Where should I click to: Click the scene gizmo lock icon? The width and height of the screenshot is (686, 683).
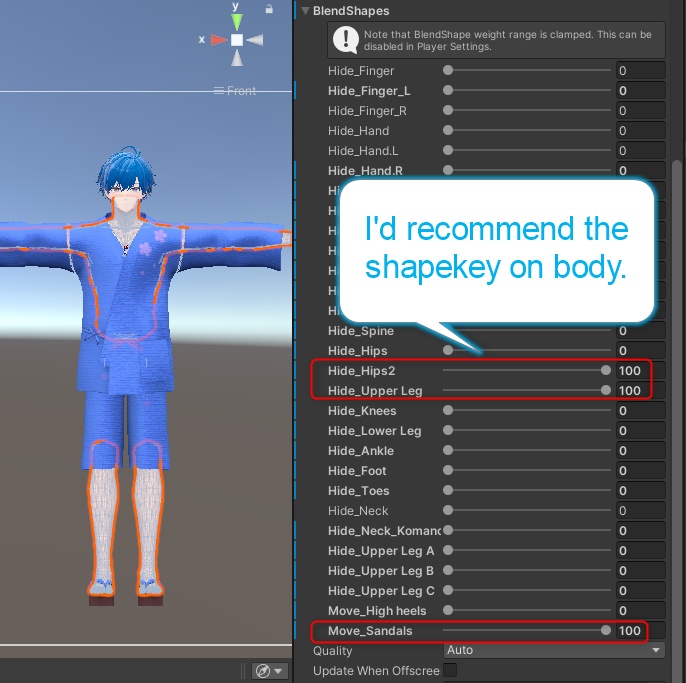pyautogui.click(x=269, y=9)
